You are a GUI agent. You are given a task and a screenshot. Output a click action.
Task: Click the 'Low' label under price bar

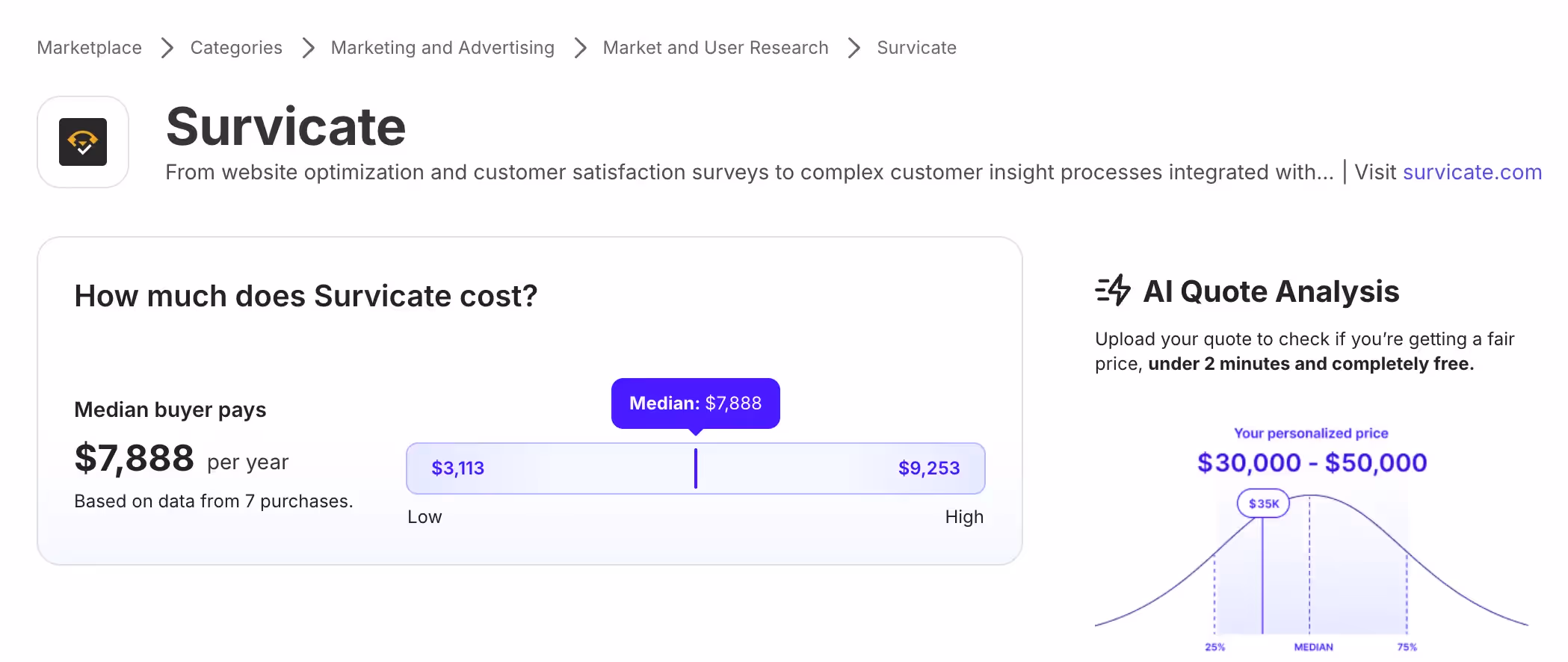(x=425, y=517)
